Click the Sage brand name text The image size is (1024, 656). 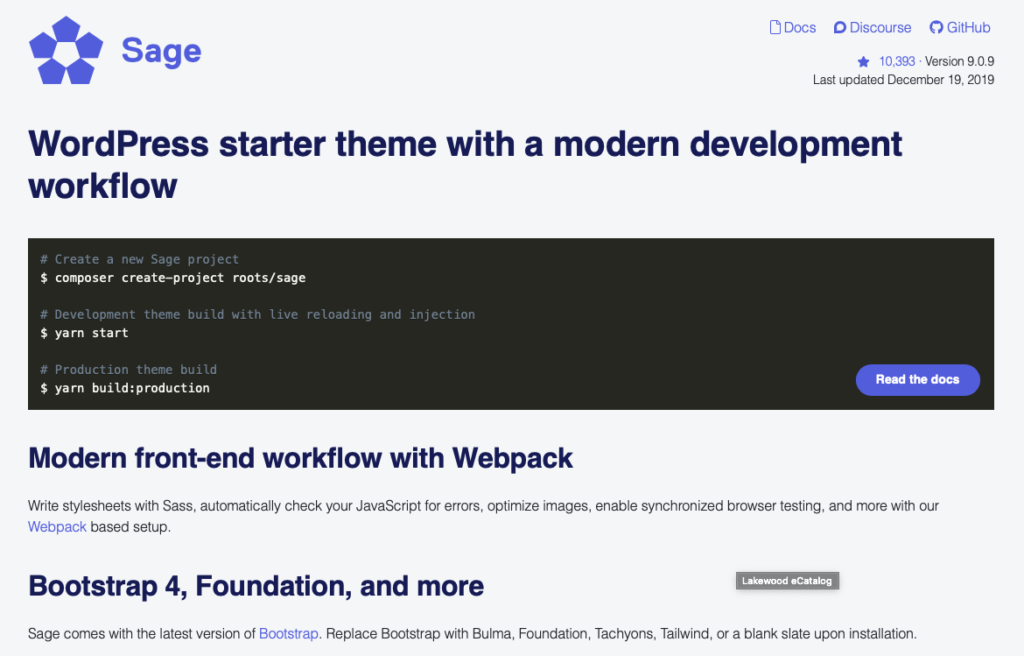pyautogui.click(x=161, y=51)
